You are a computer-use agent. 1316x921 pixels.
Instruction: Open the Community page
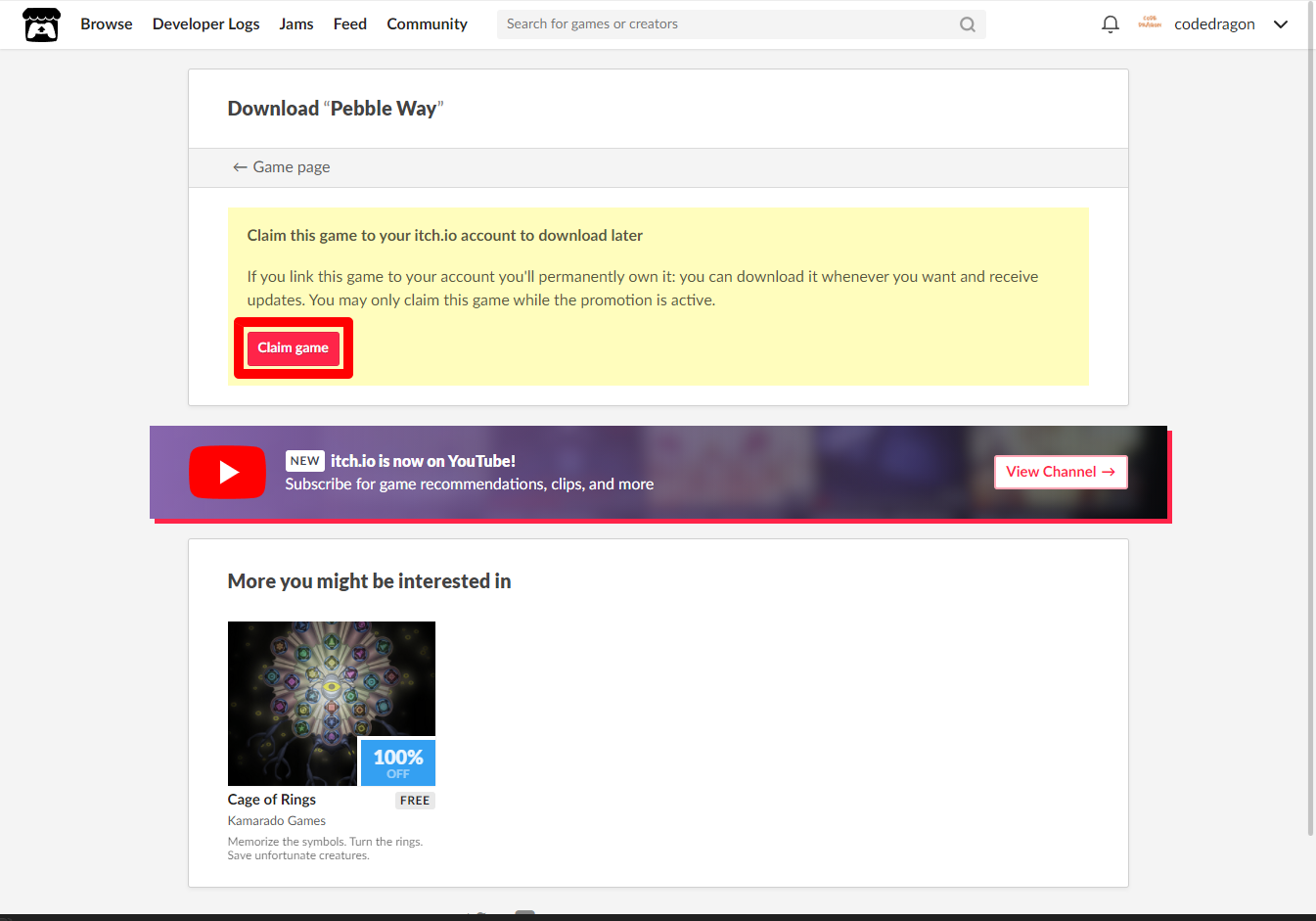pos(427,24)
